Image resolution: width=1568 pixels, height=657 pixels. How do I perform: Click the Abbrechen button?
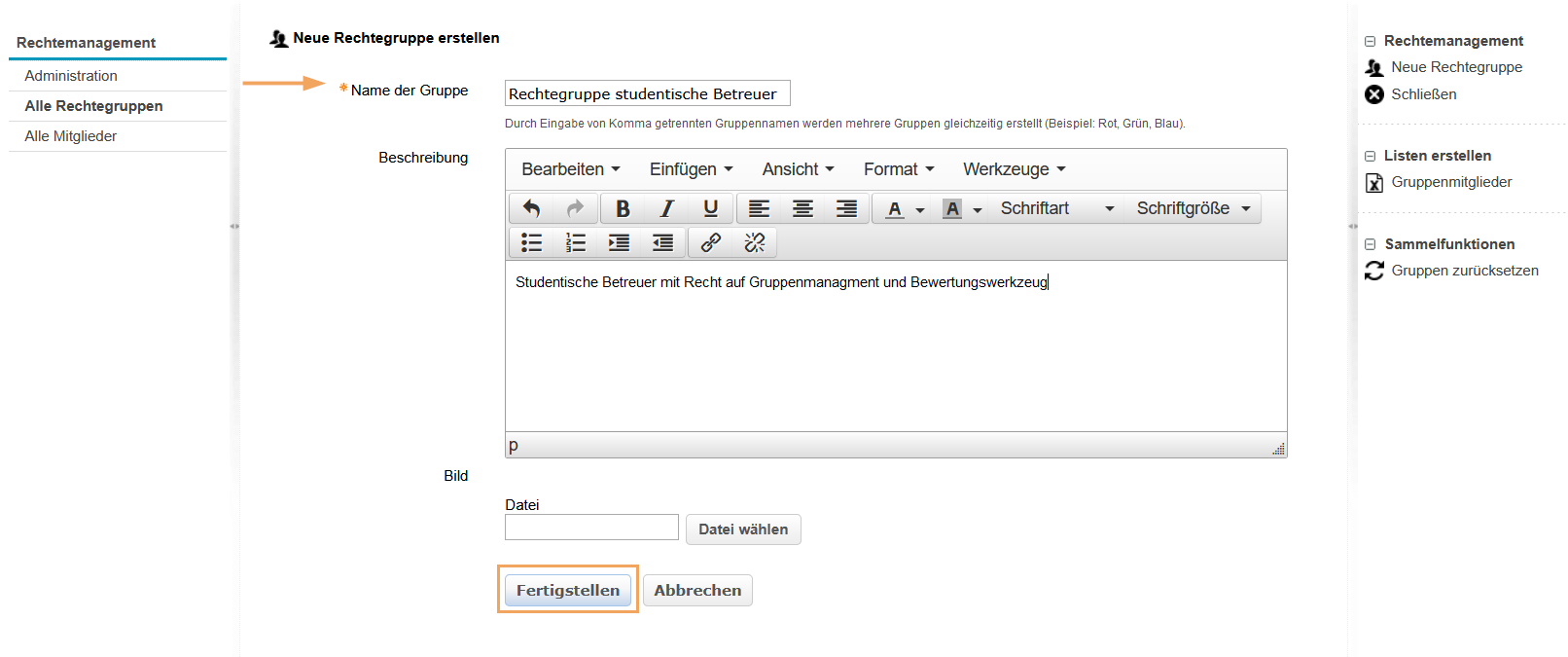click(x=697, y=590)
